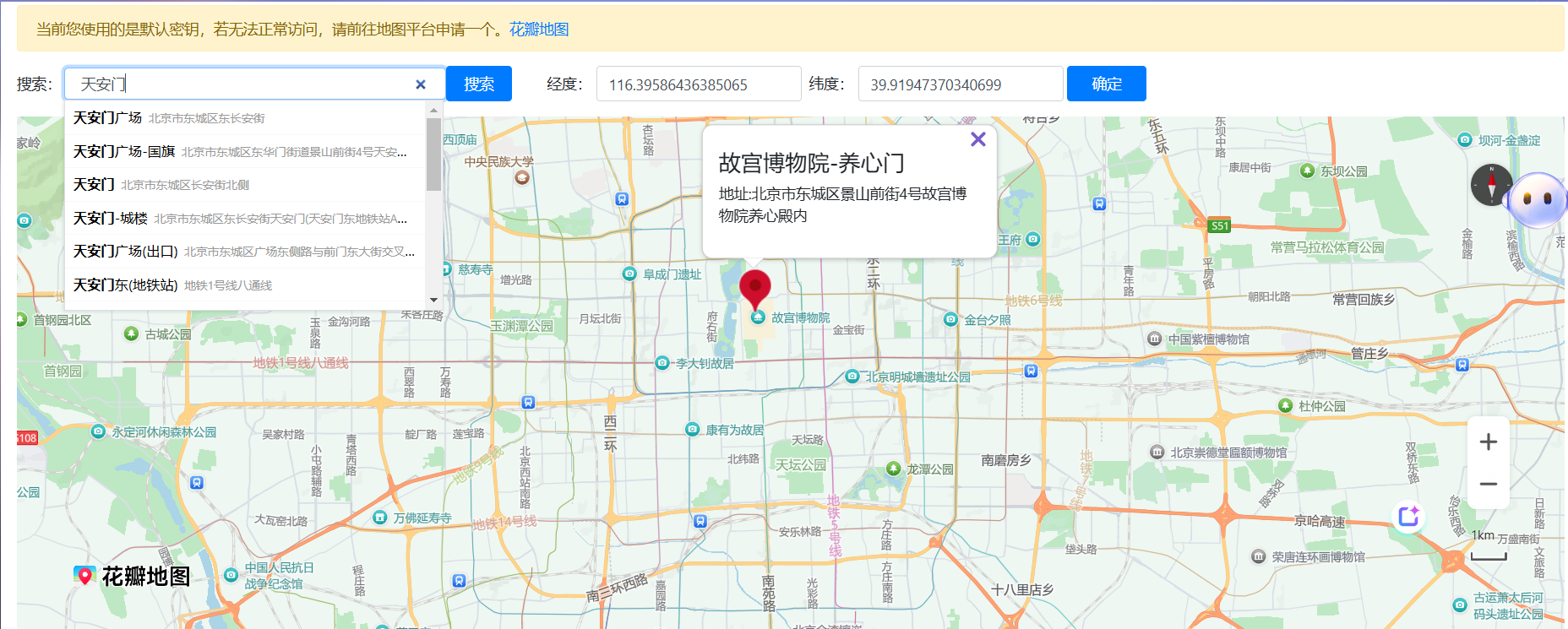
Task: Click the 搜索 button
Action: [479, 84]
